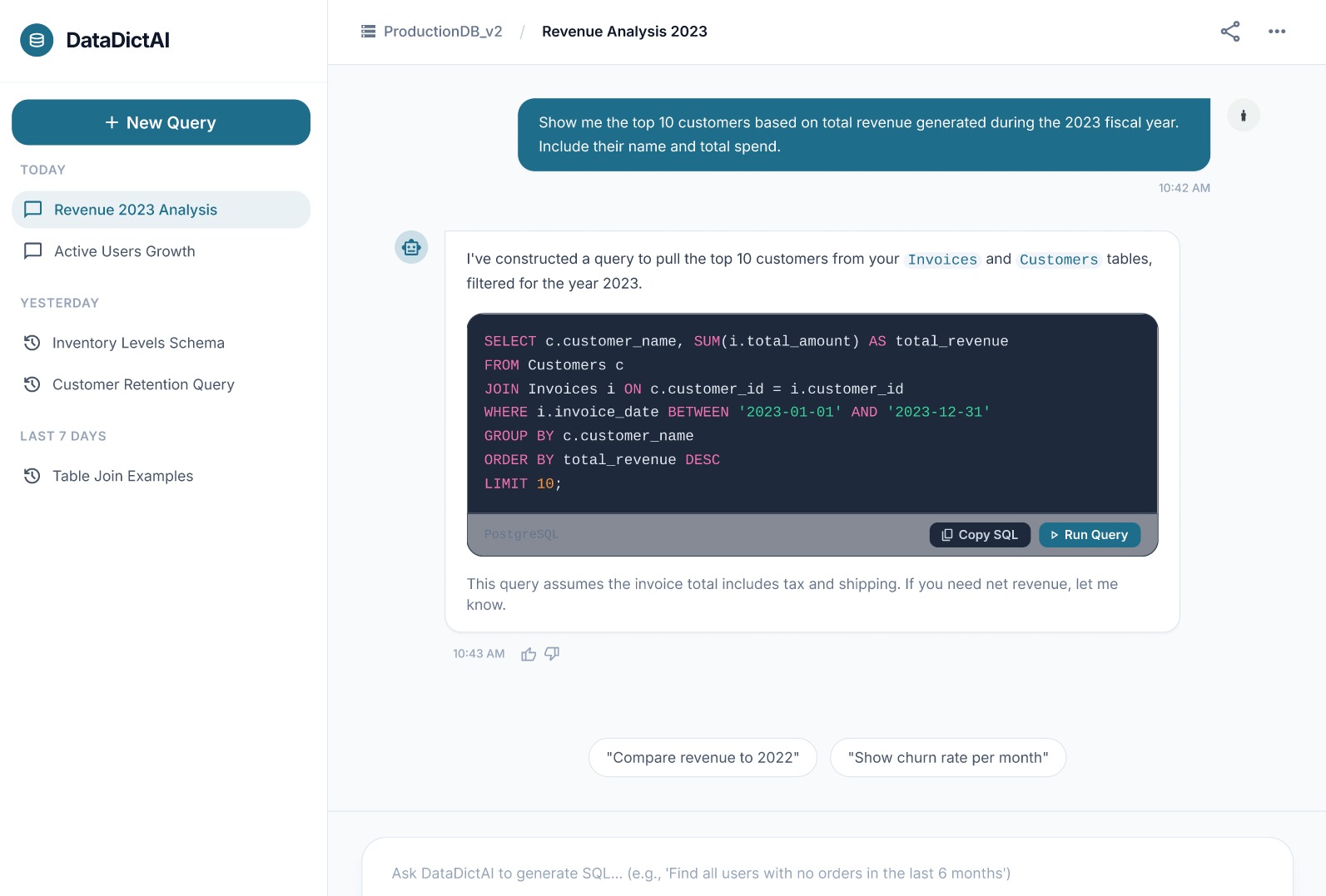Click the Invoices table reference tag
Image resolution: width=1326 pixels, height=896 pixels.
click(x=941, y=260)
